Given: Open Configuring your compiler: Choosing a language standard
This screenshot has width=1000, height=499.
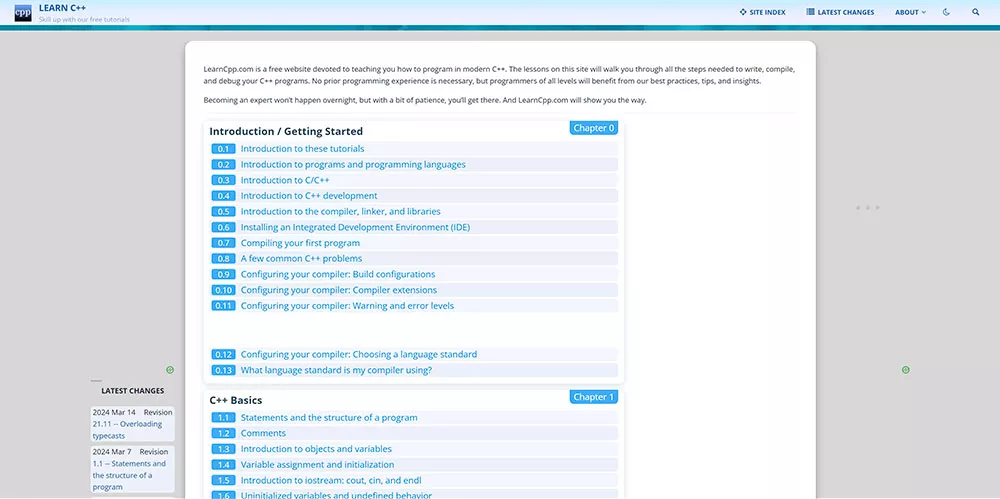Looking at the screenshot, I should (358, 354).
